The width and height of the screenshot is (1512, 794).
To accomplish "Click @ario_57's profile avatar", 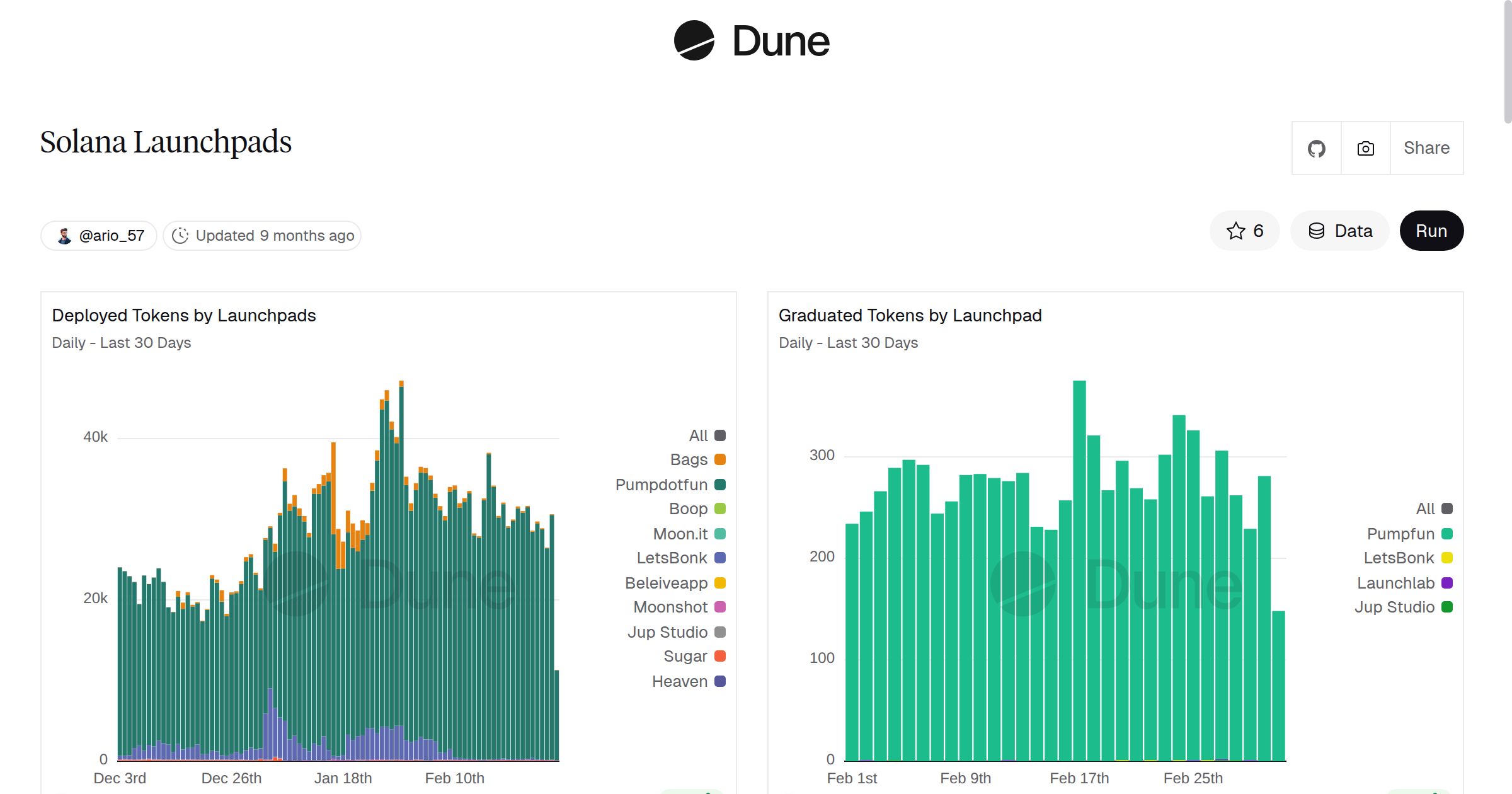I will pyautogui.click(x=64, y=235).
